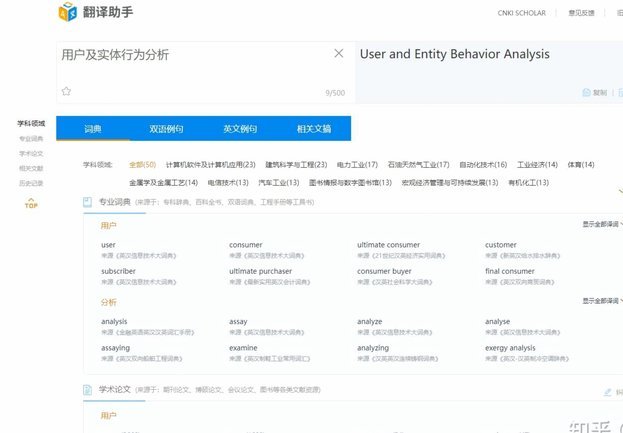The height and width of the screenshot is (433, 623).
Task: Click the Chinese source text input box
Action: [206, 72]
